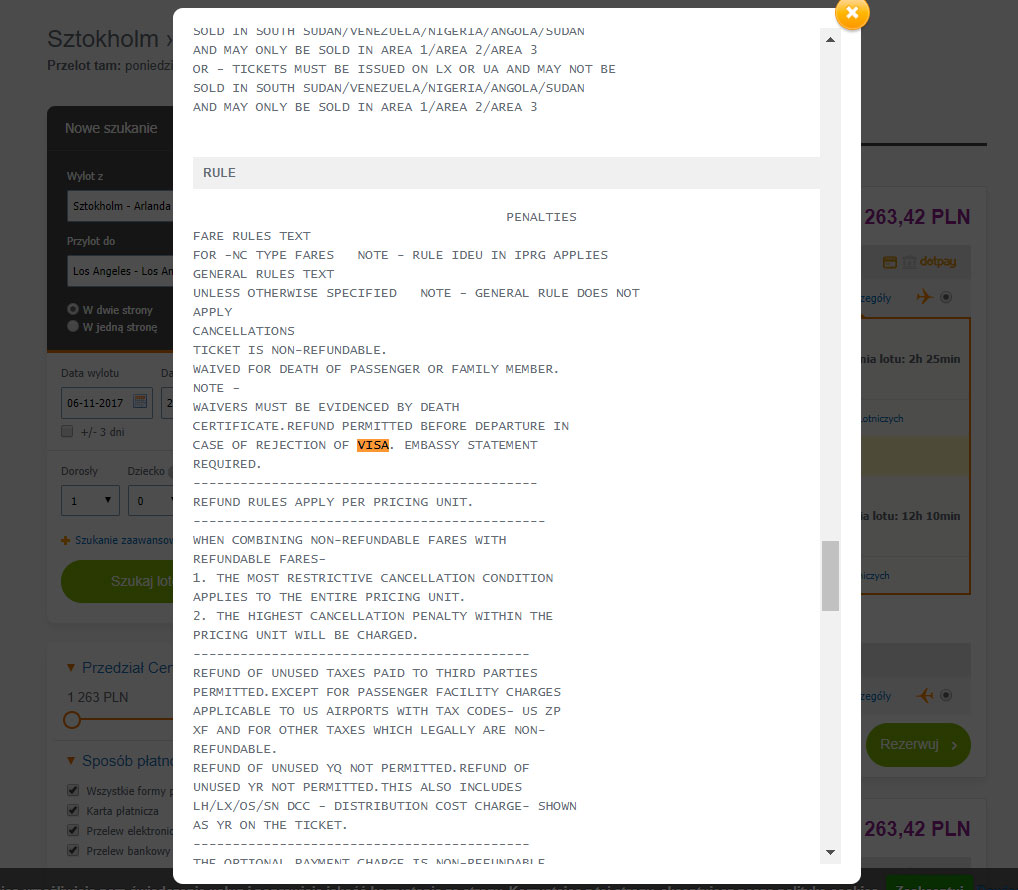This screenshot has height=890, width=1018.
Task: Select radio button beside return airplane icon
Action: point(946,695)
